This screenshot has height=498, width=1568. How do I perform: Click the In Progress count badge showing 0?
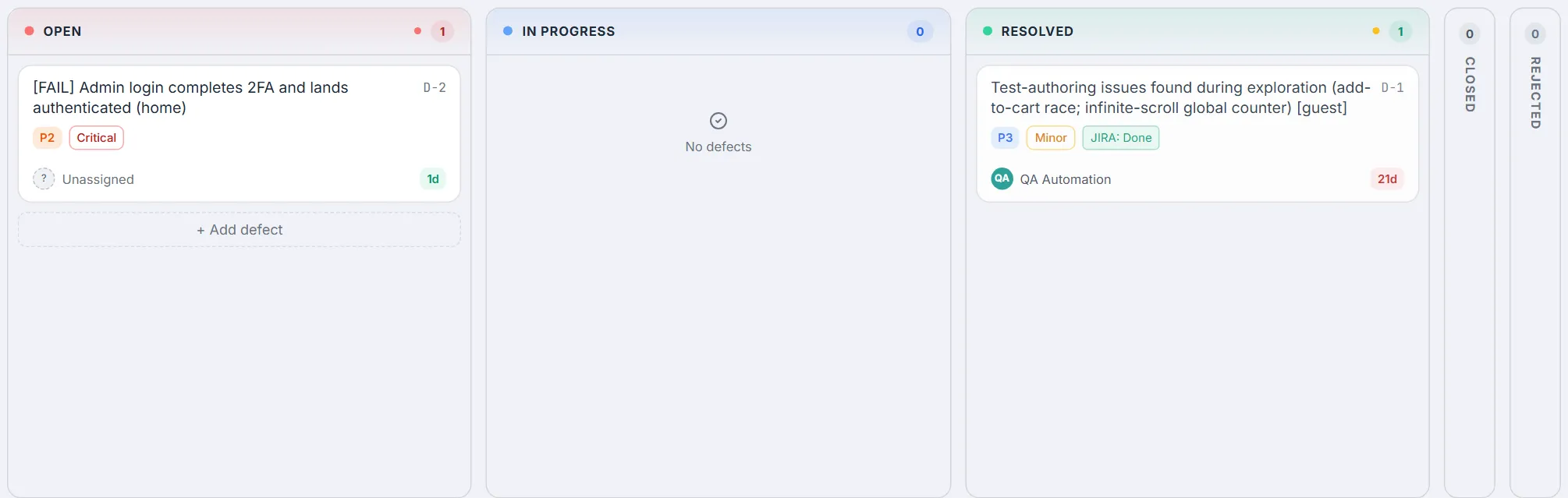920,31
